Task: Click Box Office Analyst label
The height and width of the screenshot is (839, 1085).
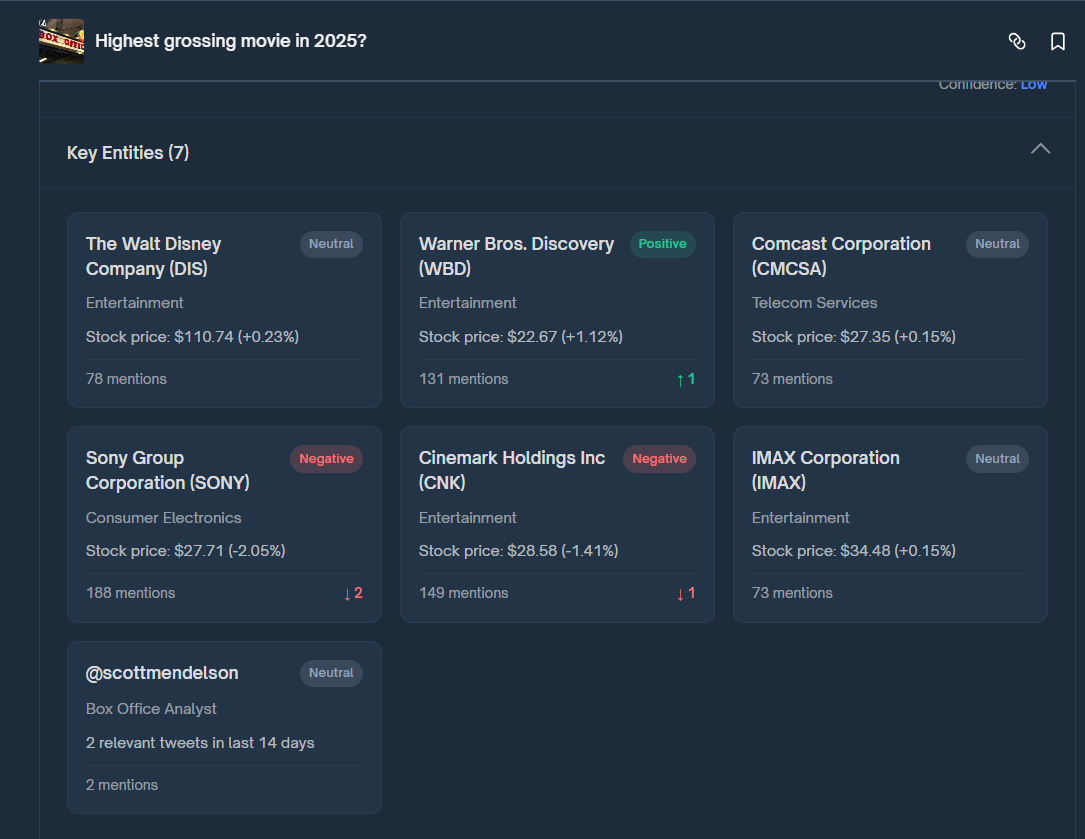Action: 151,709
